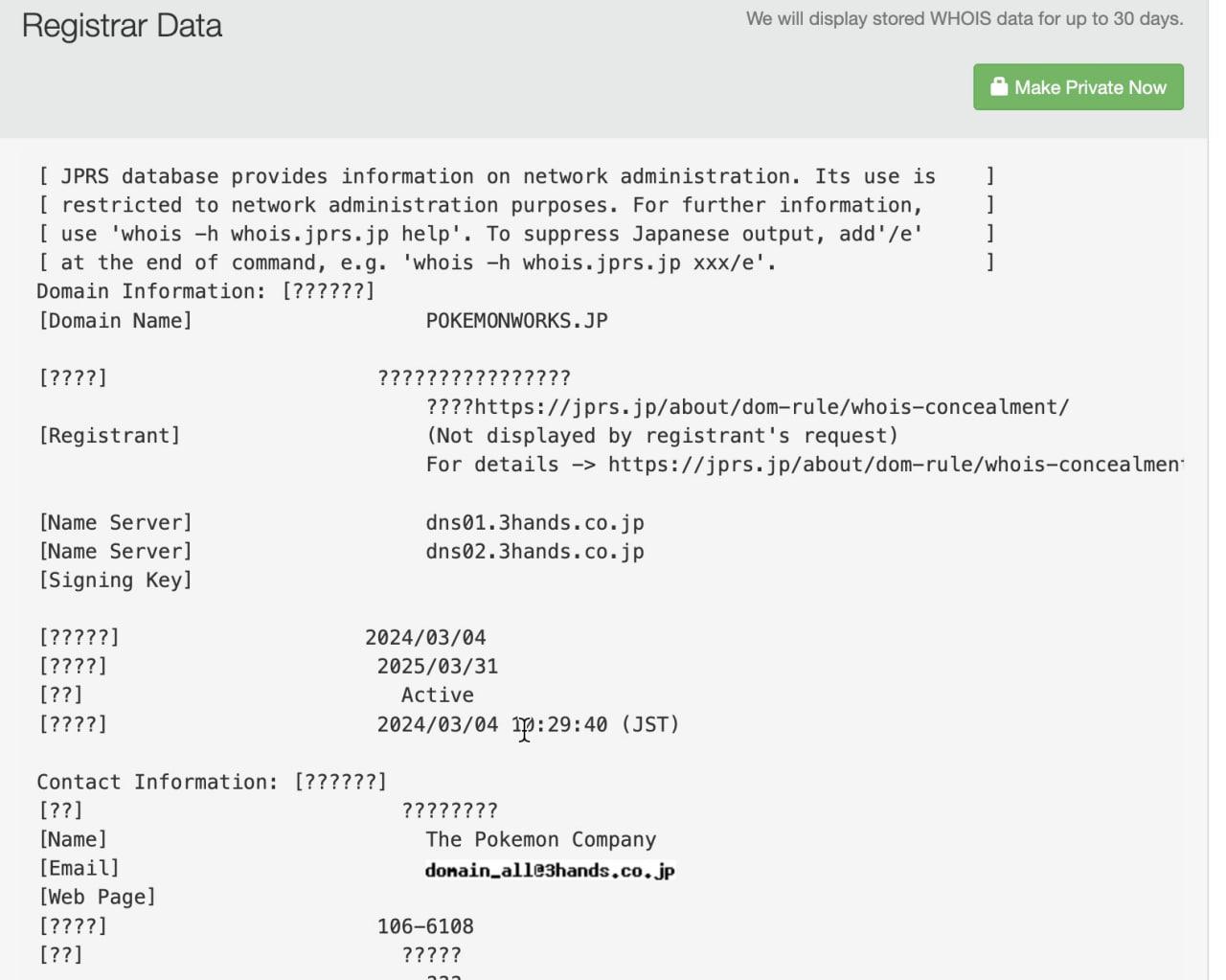Click the WHOIS 30 days storage notice
This screenshot has height=980, width=1226.
tap(965, 18)
